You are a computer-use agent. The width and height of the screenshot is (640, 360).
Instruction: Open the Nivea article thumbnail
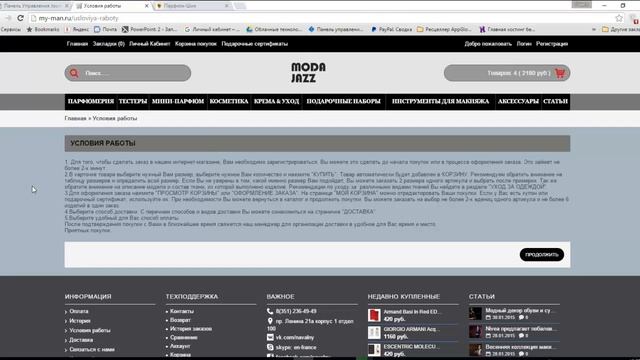coord(475,331)
